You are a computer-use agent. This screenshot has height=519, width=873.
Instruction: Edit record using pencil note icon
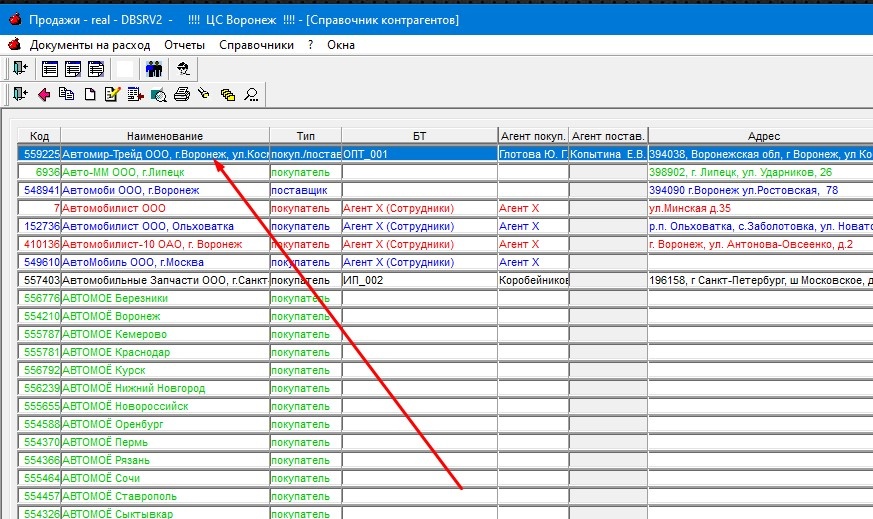(x=112, y=95)
